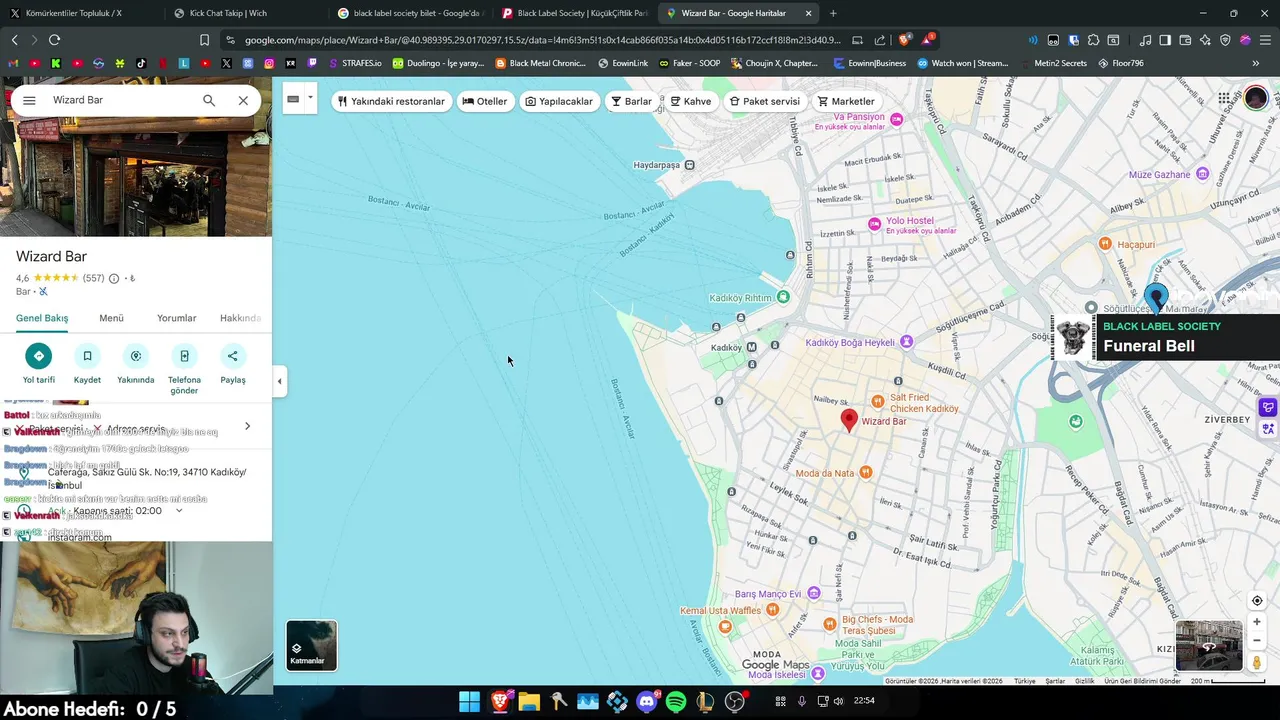Open the Google account avatar
The width and height of the screenshot is (1280, 720).
click(x=1256, y=98)
